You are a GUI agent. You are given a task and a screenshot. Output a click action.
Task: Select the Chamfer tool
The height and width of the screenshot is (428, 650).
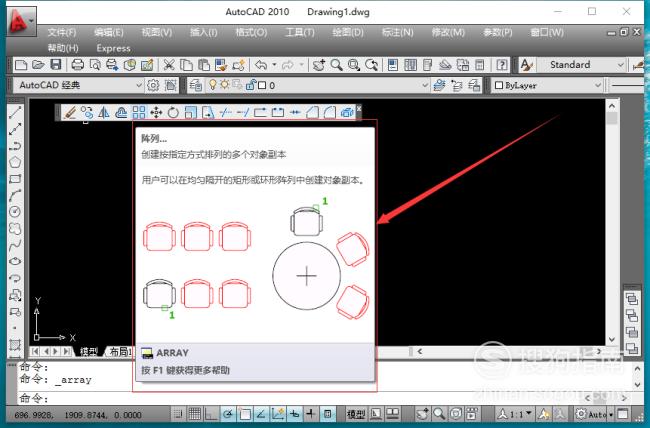313,112
